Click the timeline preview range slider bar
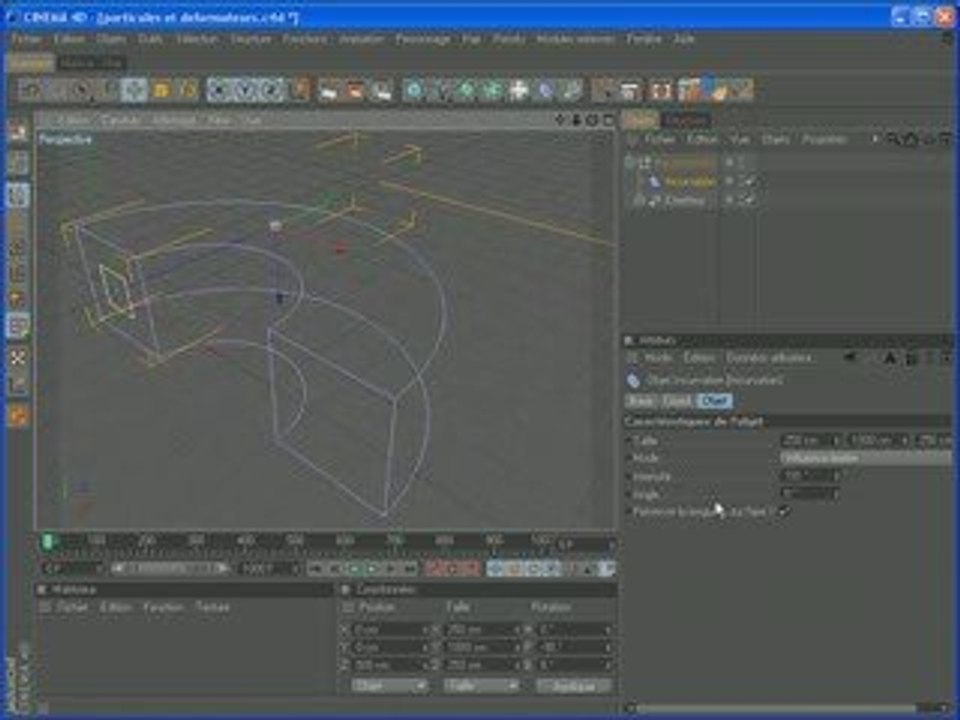The width and height of the screenshot is (960, 720). (171, 569)
